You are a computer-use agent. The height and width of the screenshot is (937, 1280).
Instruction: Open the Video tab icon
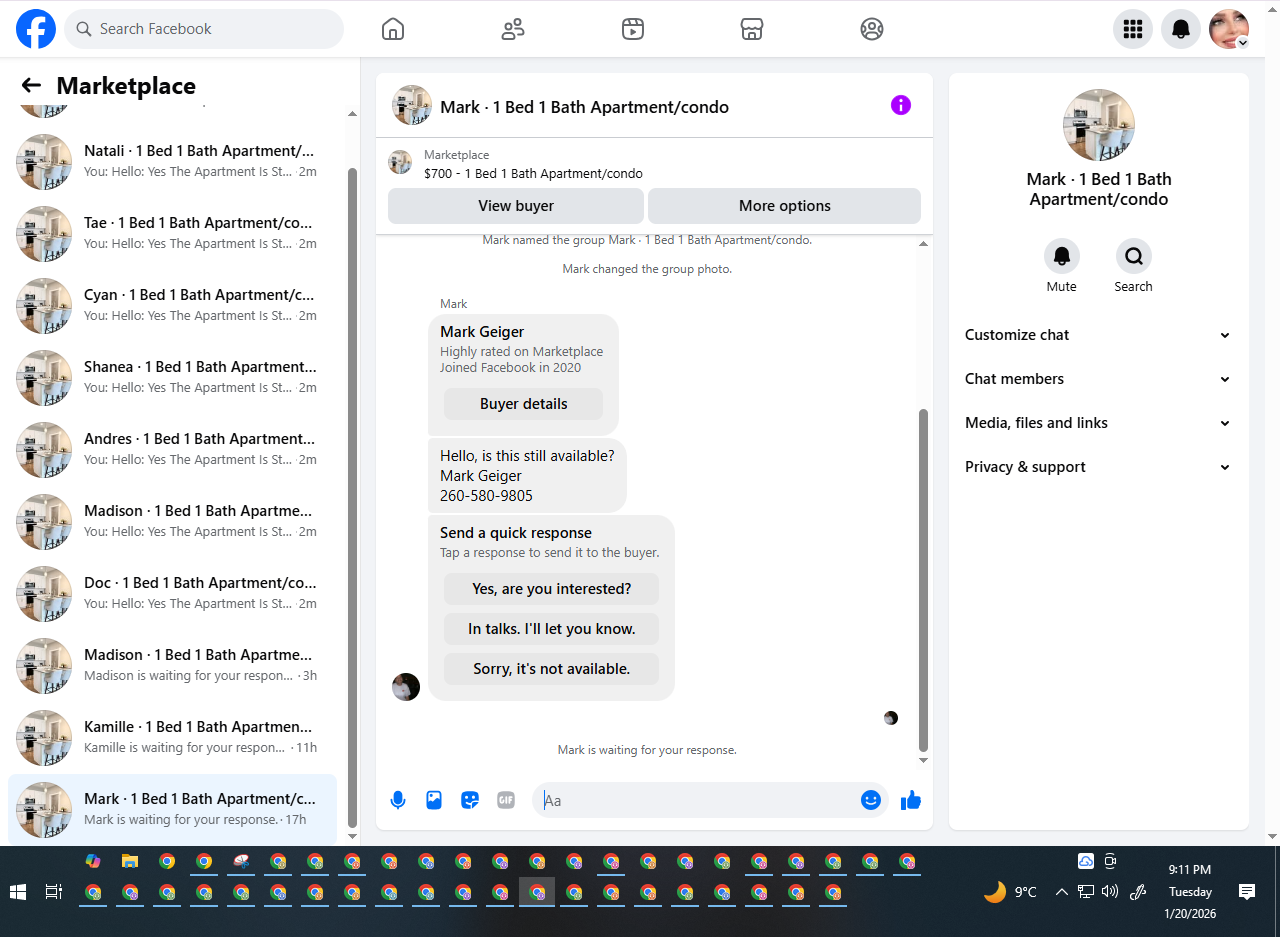632,29
